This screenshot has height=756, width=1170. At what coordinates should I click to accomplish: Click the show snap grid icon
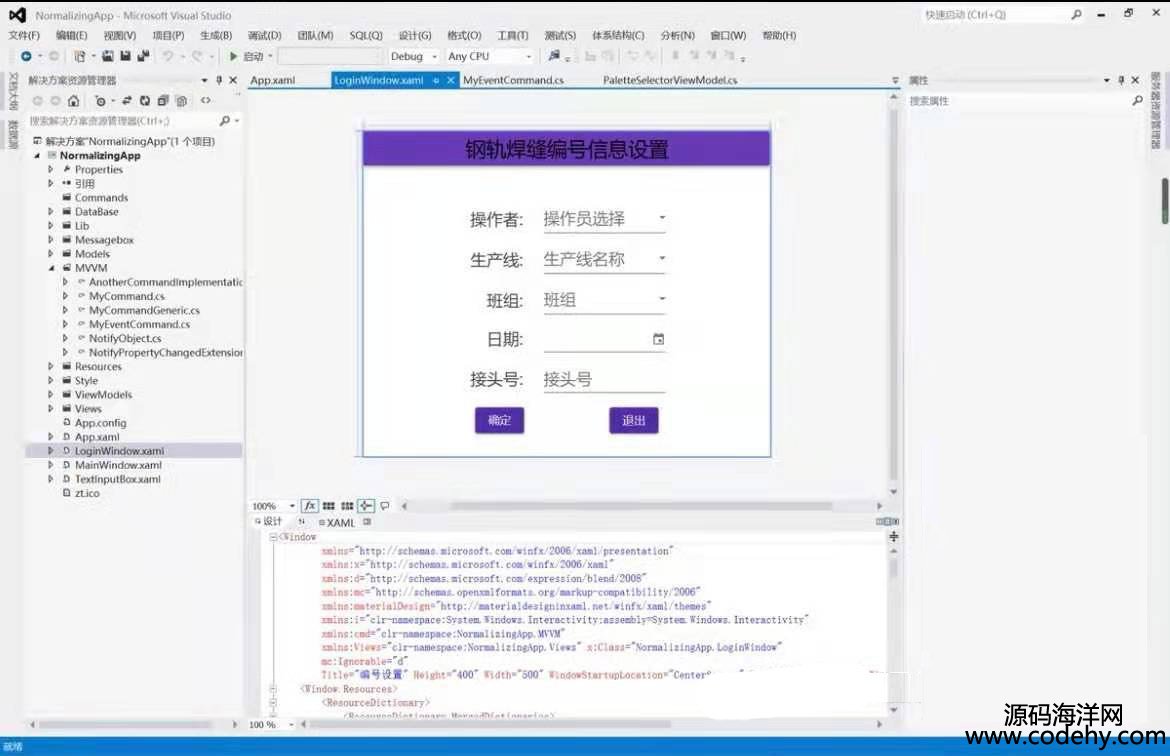328,506
